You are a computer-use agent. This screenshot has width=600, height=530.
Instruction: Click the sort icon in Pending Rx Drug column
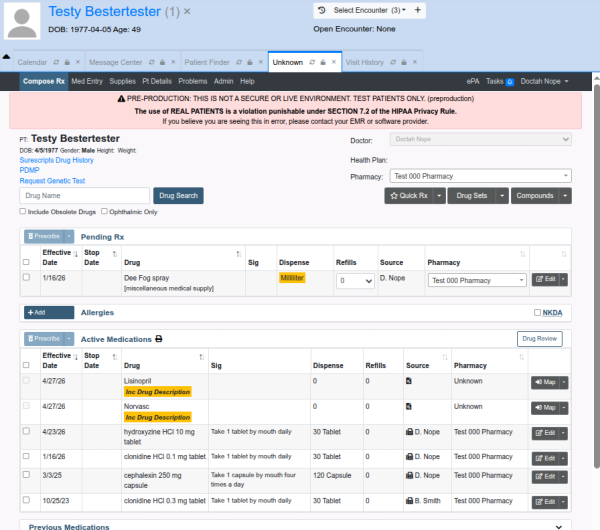[238, 254]
